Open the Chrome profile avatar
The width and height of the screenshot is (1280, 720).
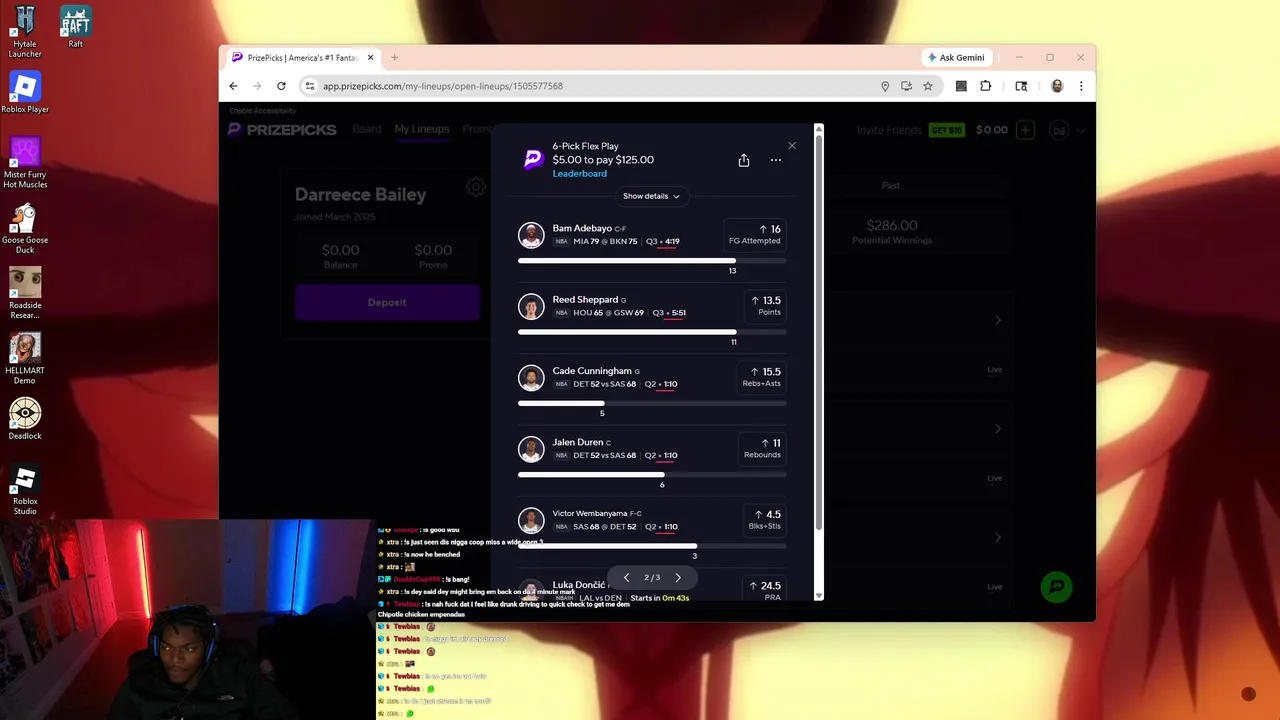pos(1057,86)
